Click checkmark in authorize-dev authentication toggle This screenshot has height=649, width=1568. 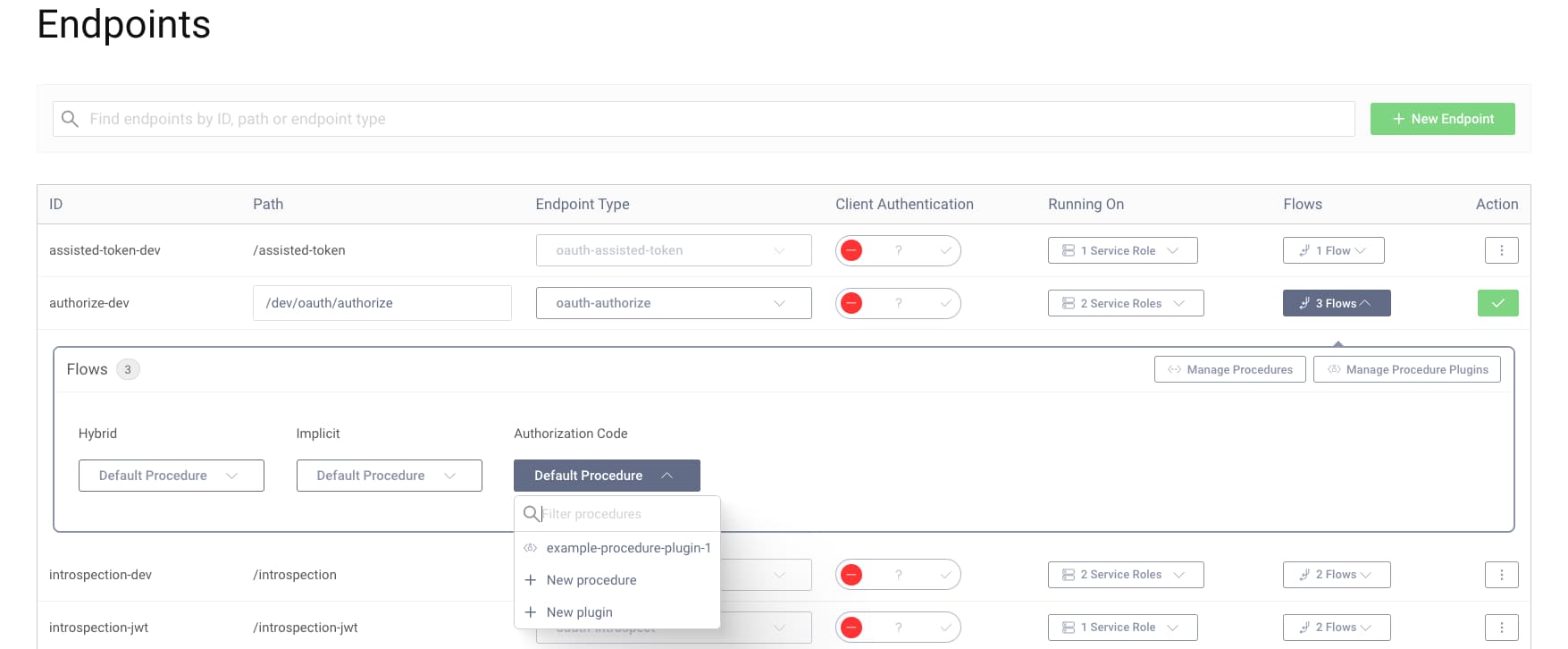pos(945,303)
